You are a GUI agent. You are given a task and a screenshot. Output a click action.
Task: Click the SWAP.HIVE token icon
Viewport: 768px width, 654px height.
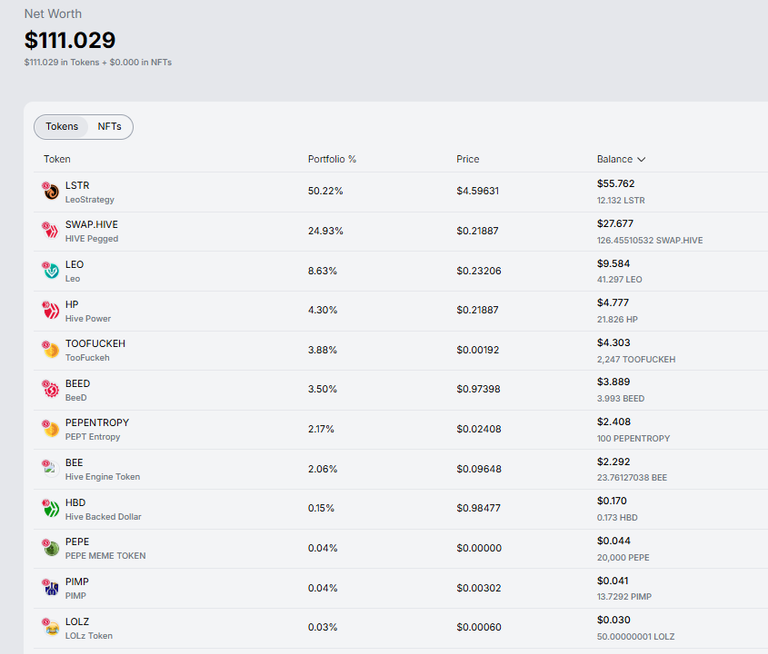[50, 230]
